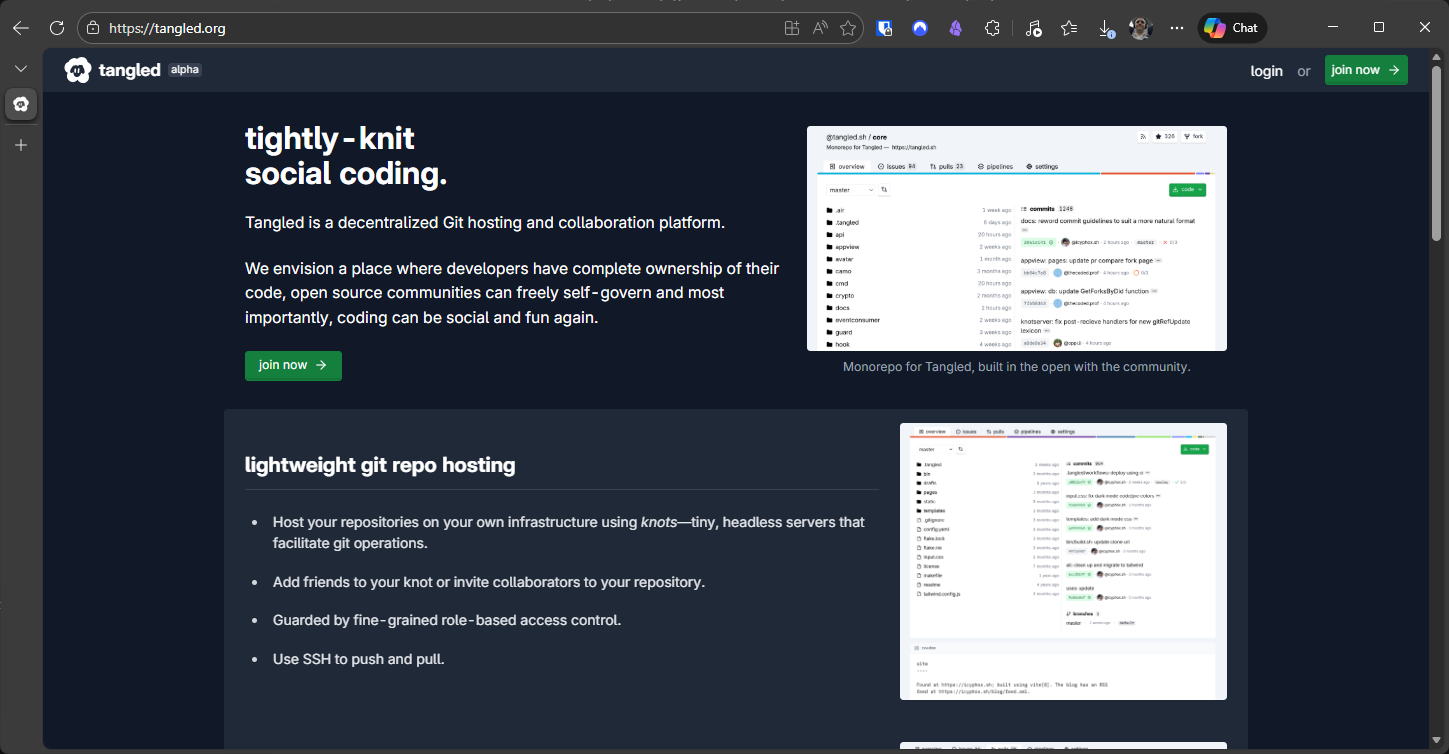Screen dimensions: 1449x754
Task: Expand the vertical tabs chevron
Action: (21, 68)
